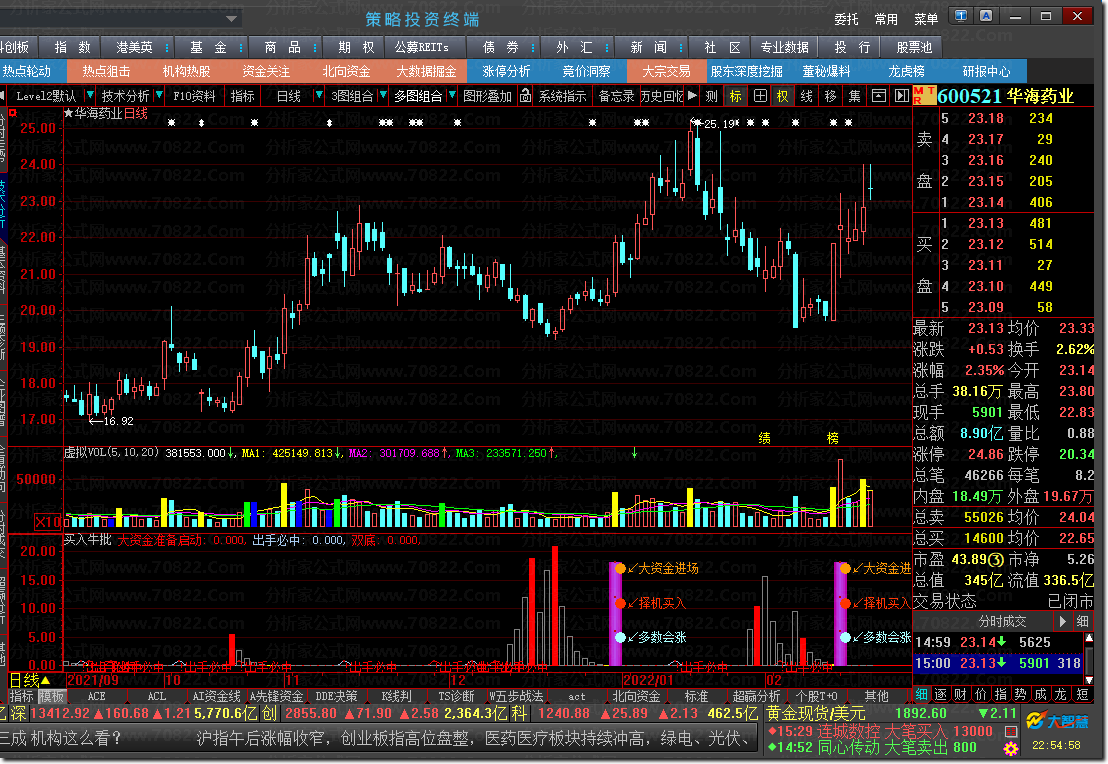This screenshot has width=1108, height=764.
Task: Select the 细 detail tab under trade list
Action: pyautogui.click(x=921, y=694)
